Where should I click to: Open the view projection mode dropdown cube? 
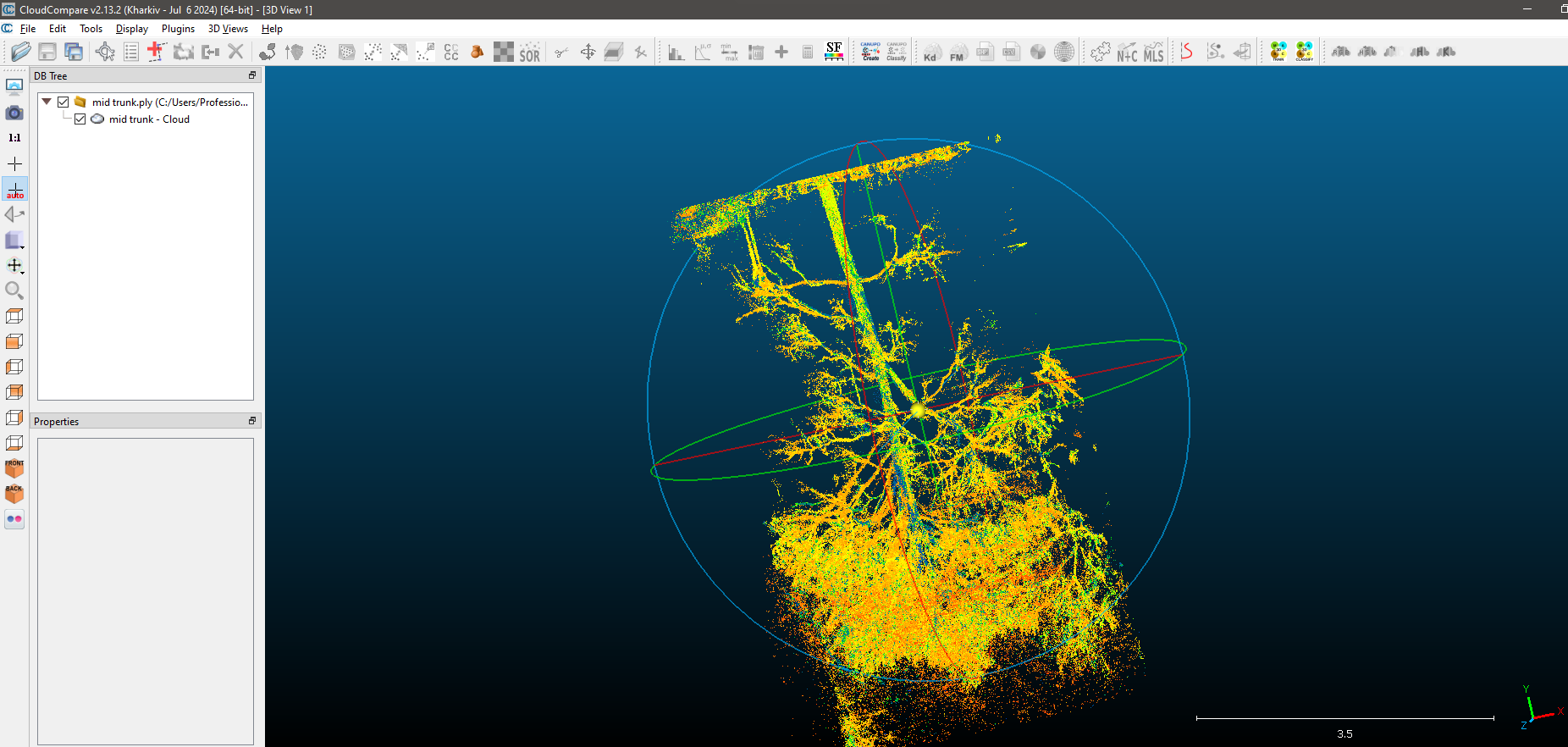pos(14,241)
